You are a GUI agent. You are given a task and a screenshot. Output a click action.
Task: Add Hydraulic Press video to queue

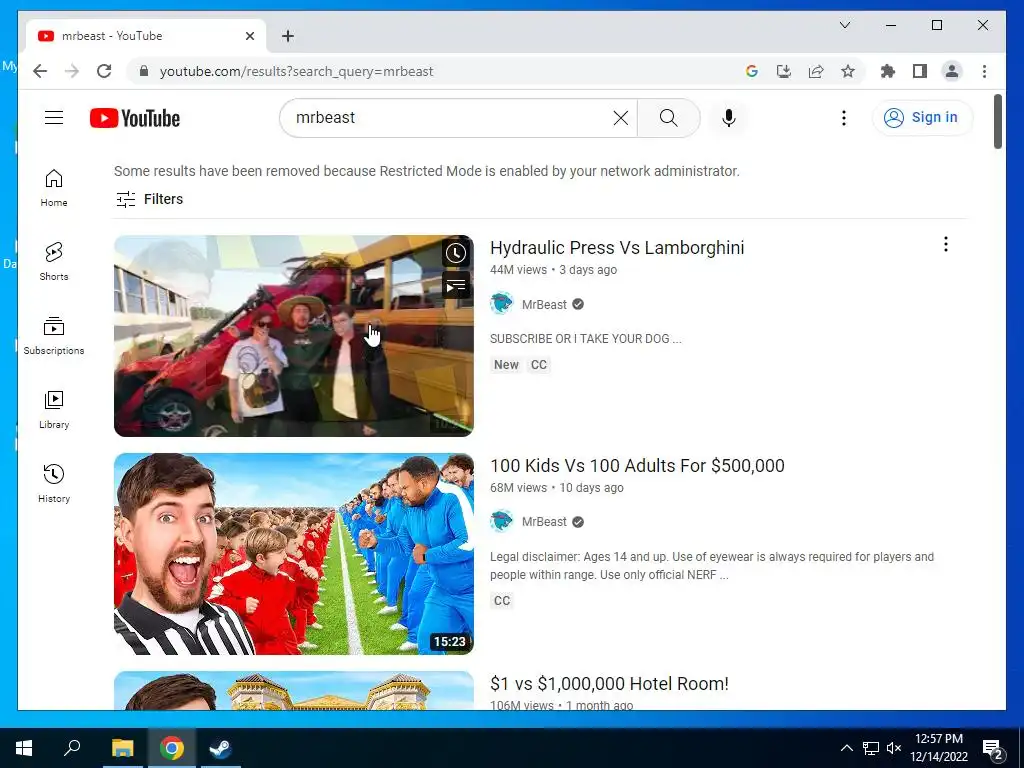[x=456, y=285]
